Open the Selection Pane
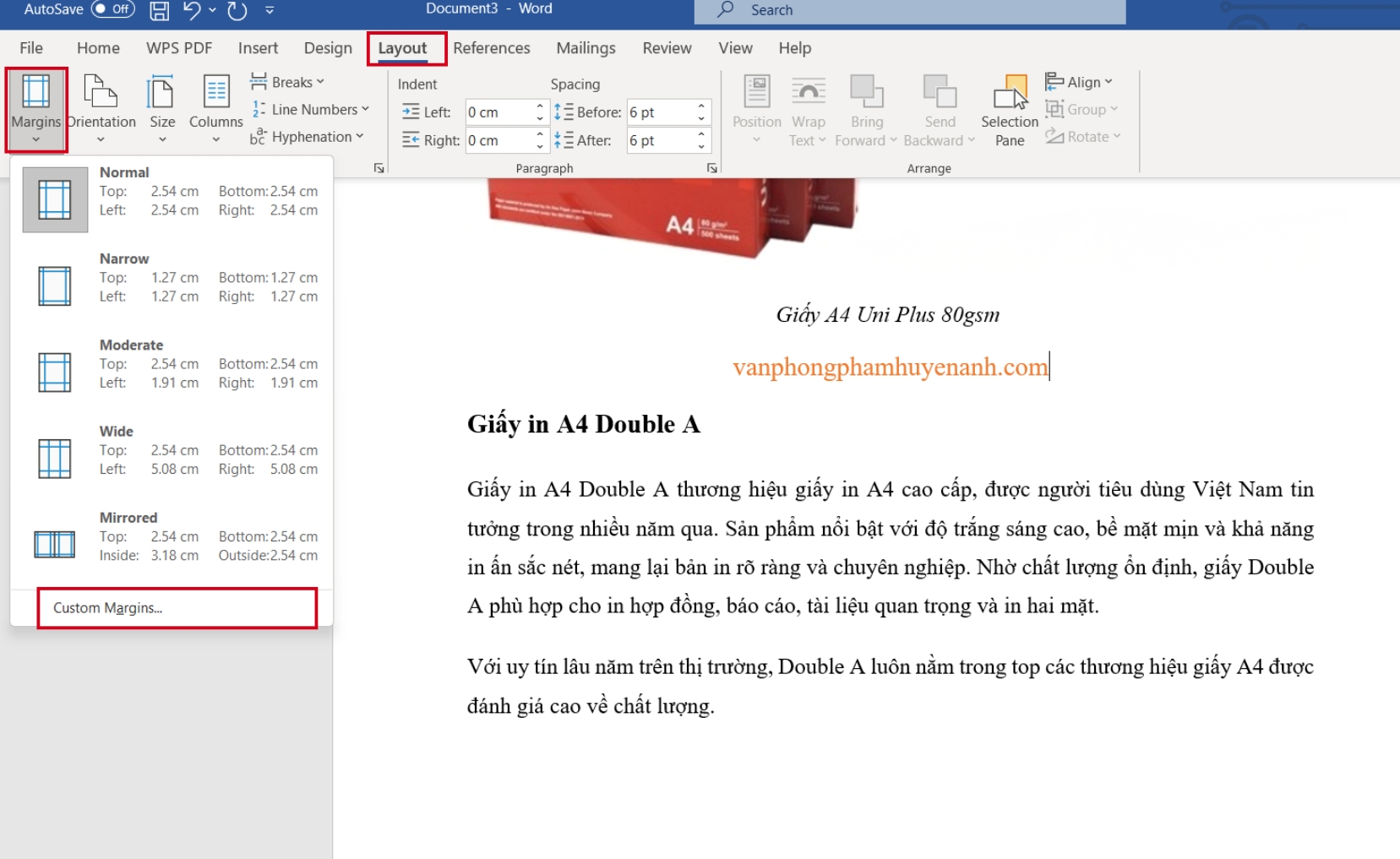 1010,110
